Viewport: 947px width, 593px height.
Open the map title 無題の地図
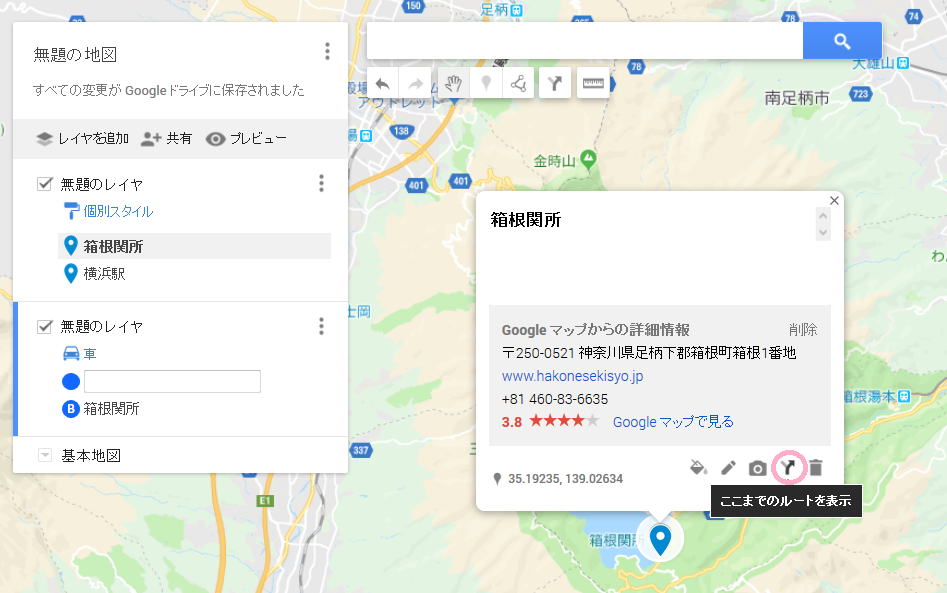75,55
